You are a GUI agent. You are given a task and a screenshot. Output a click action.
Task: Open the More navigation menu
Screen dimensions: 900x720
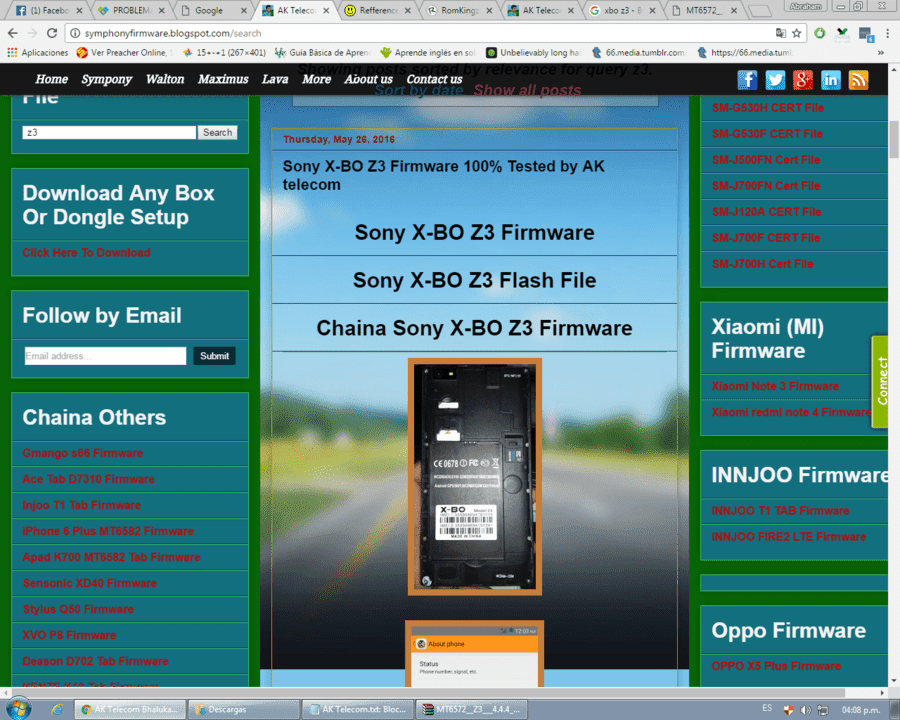click(316, 79)
